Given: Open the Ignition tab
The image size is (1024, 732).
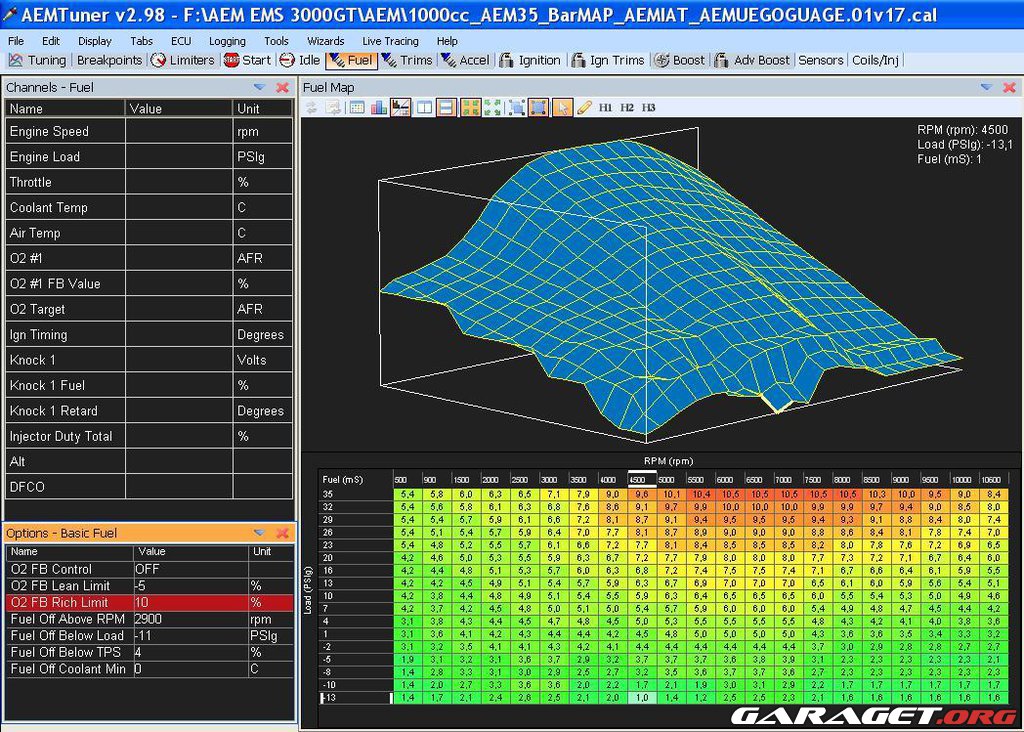Looking at the screenshot, I should coord(530,61).
